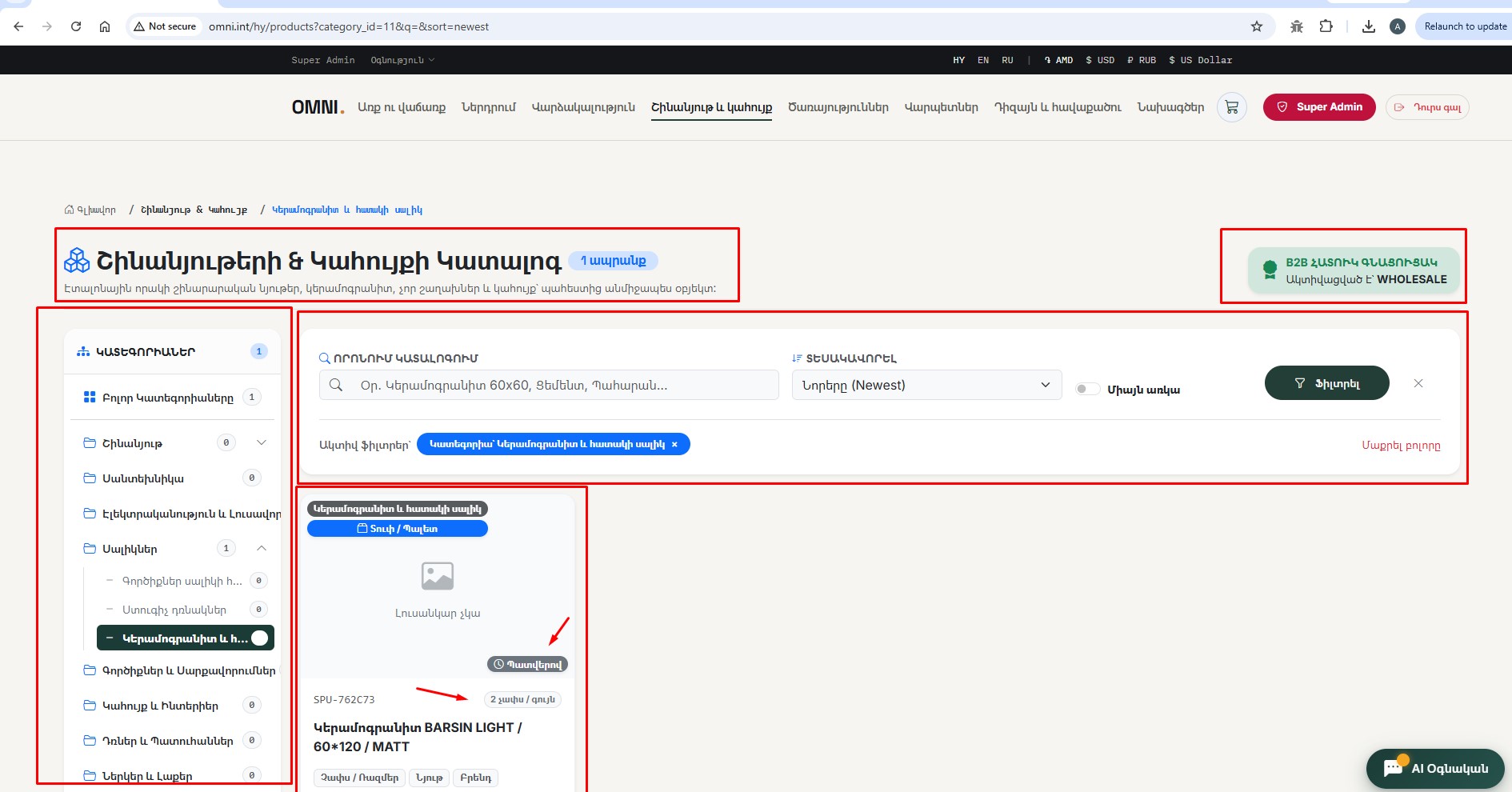Screen dimensions: 1512x792
Task: Bookmark this page with the star icon
Action: (1257, 26)
